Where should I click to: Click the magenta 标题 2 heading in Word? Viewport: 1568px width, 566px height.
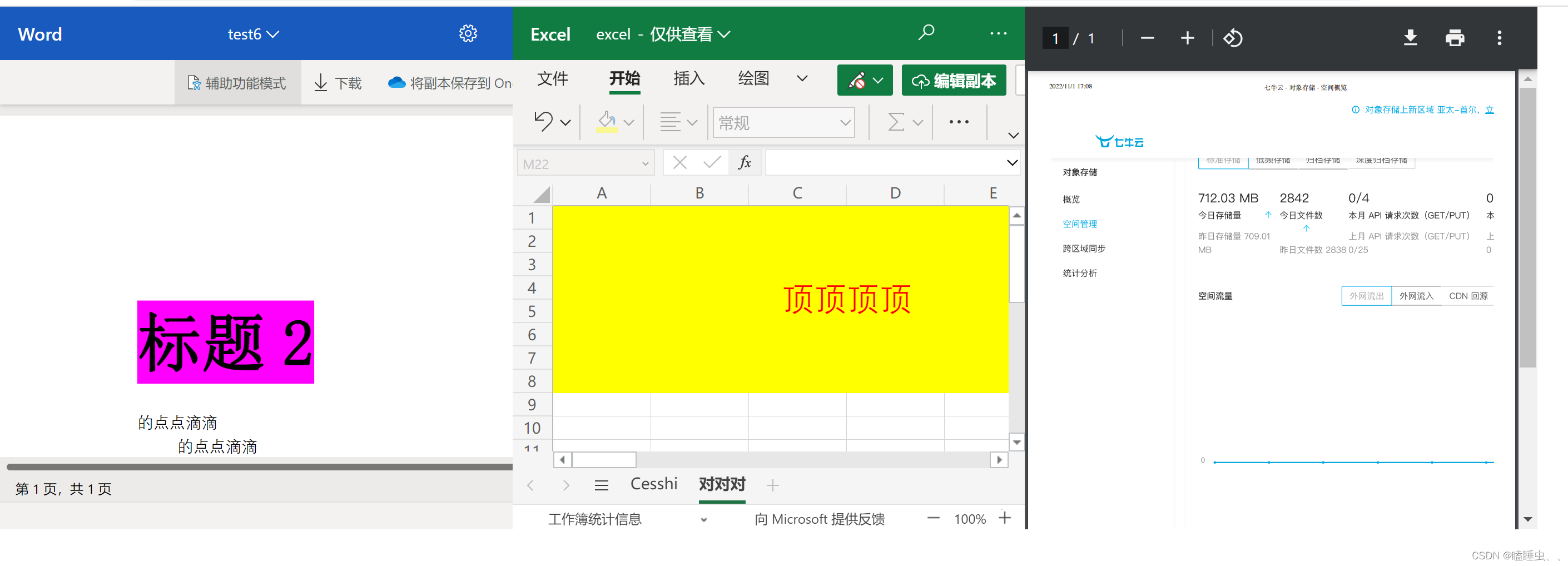[x=225, y=342]
